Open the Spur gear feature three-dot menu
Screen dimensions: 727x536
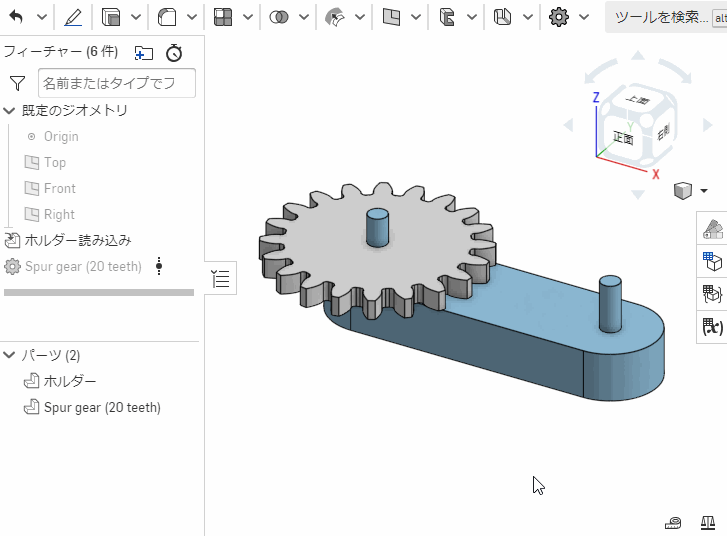point(158,266)
